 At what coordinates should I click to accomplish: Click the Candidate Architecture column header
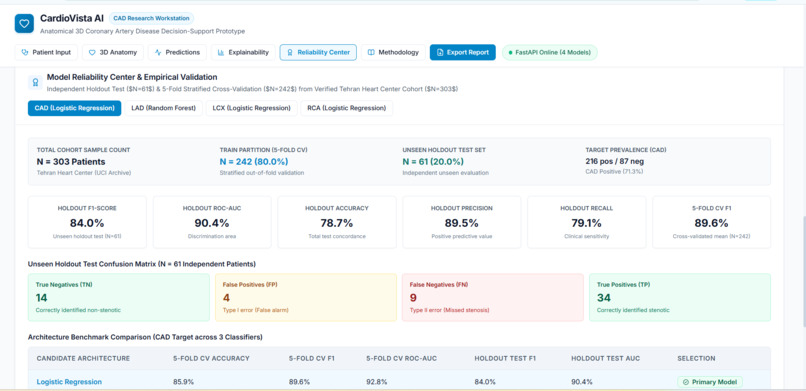pos(83,358)
